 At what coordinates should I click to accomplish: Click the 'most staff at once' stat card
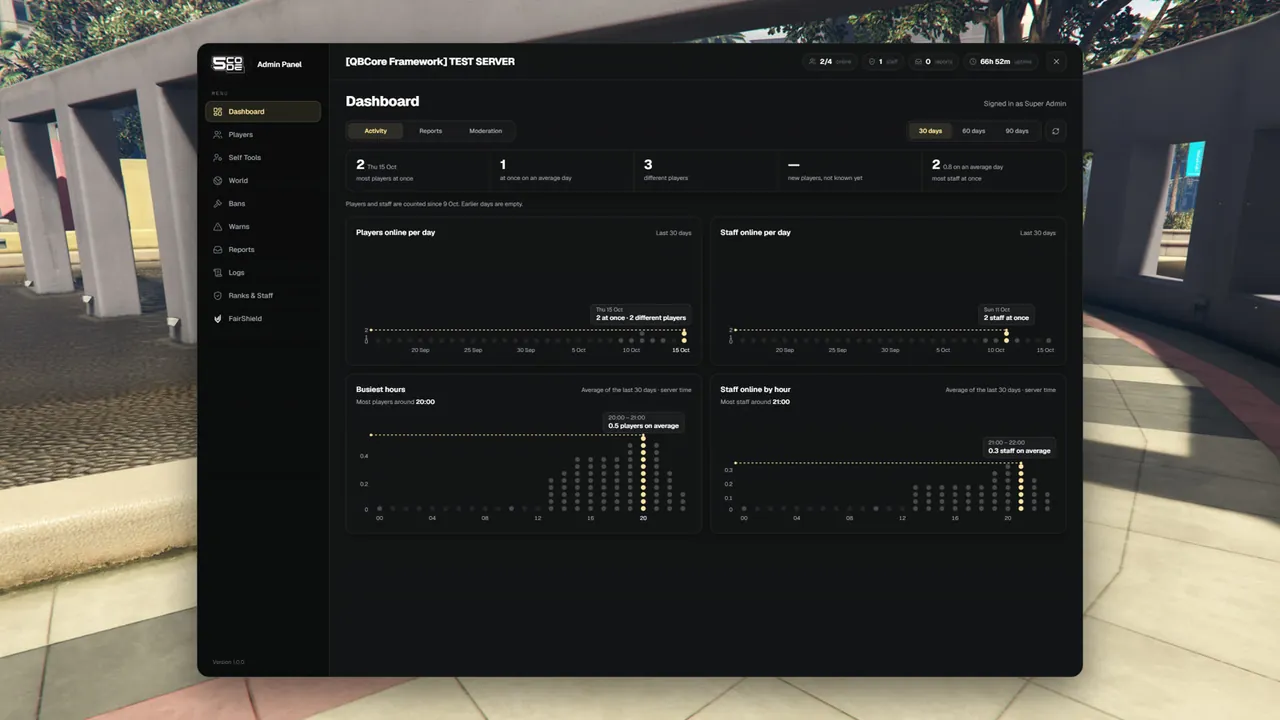994,171
